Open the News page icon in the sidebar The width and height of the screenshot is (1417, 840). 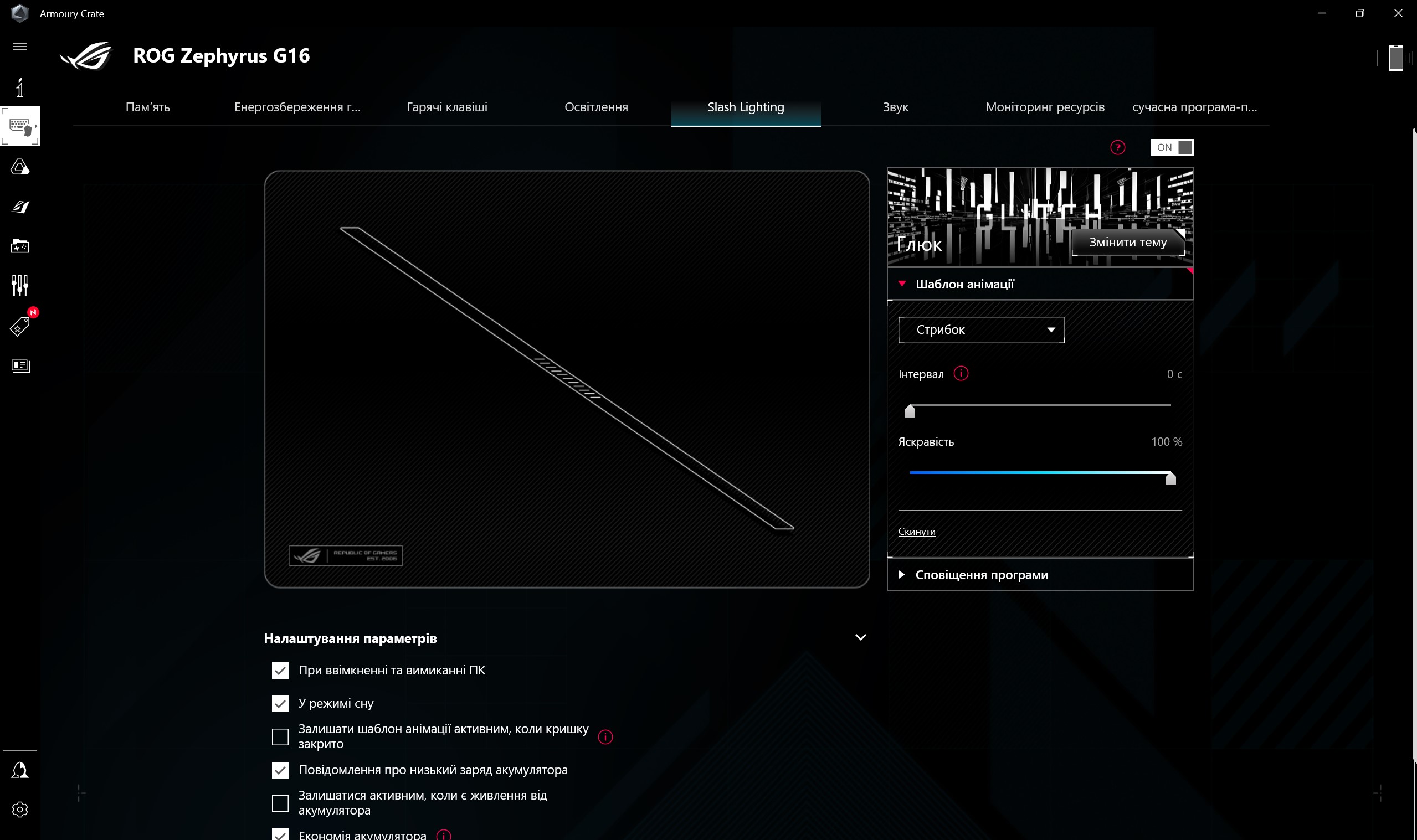(x=20, y=365)
